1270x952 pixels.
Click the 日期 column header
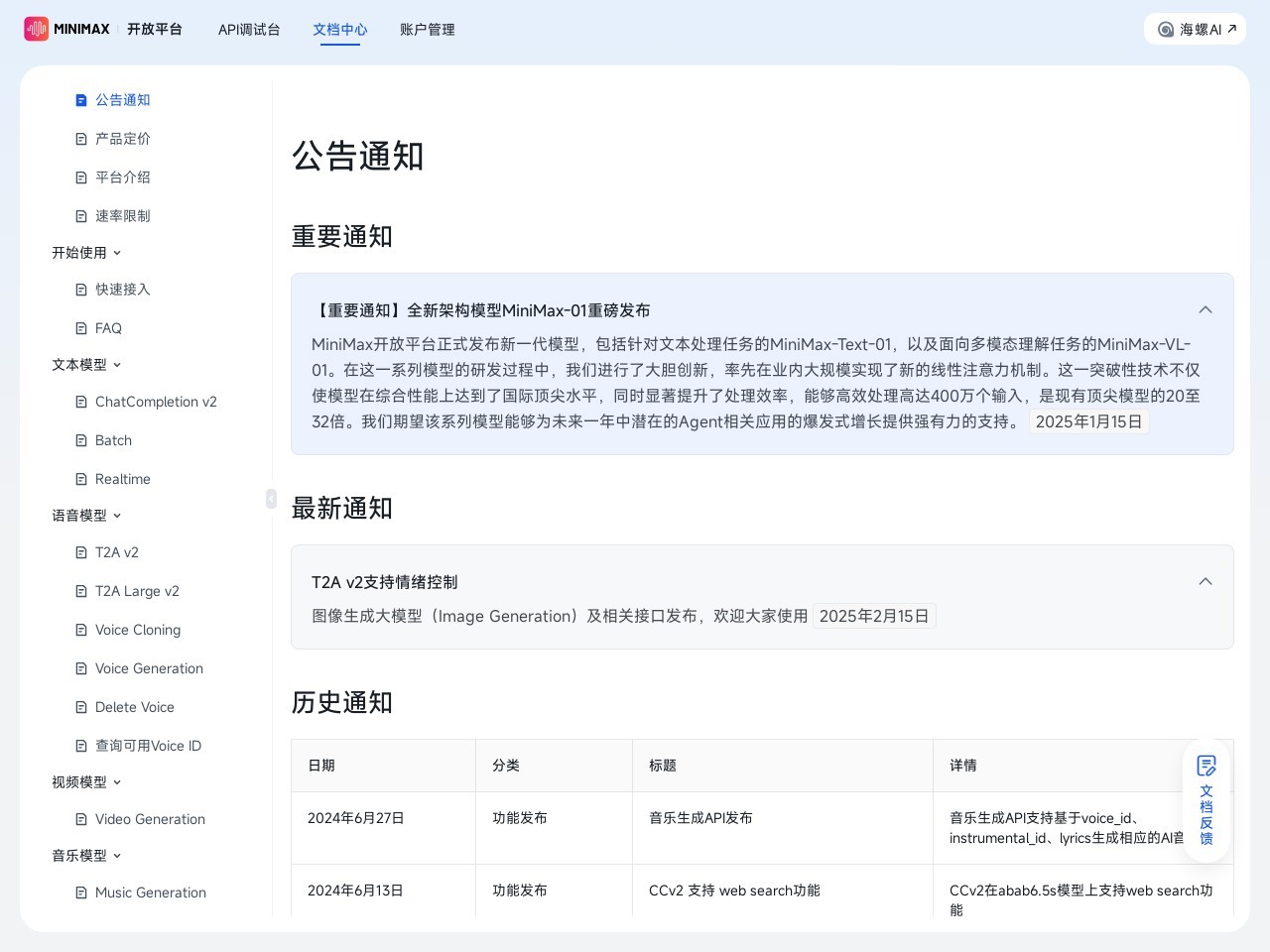tap(383, 766)
